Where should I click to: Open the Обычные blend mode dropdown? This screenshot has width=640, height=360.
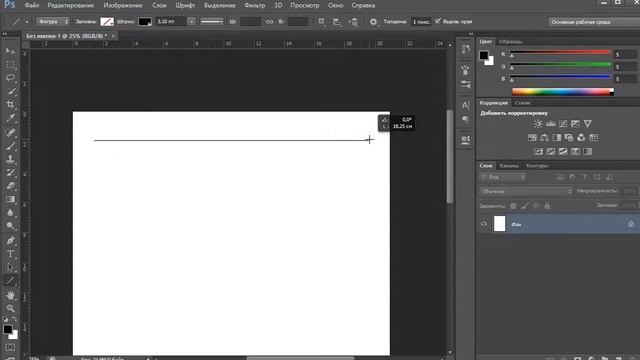[526, 191]
